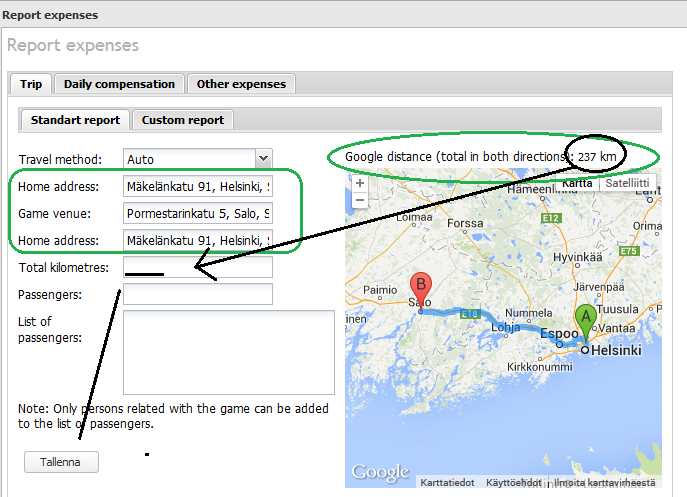Image resolution: width=687 pixels, height=497 pixels.
Task: Open the Travel method dropdown arrow
Action: coord(263,159)
